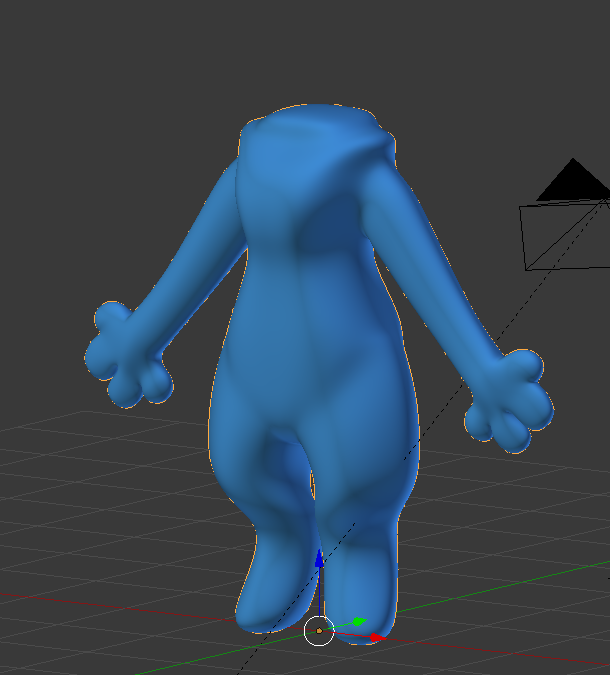The image size is (610, 675).
Task: Click the blue Z-axis gizmo arrow
Action: (319, 558)
